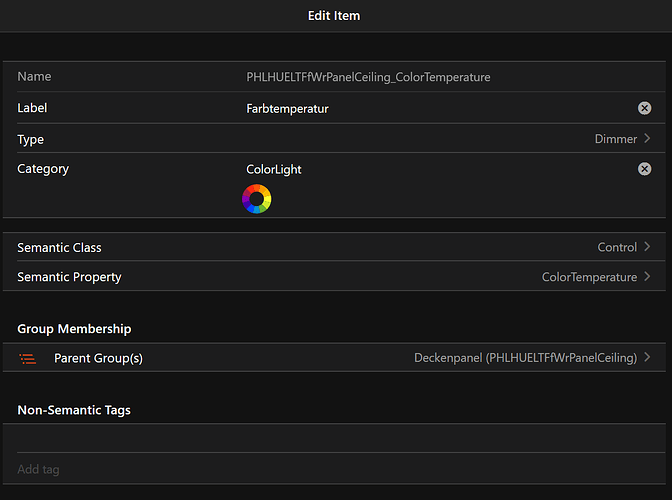This screenshot has height=500, width=672.
Task: Click the Parent Group(s) label
Action: tap(98, 358)
